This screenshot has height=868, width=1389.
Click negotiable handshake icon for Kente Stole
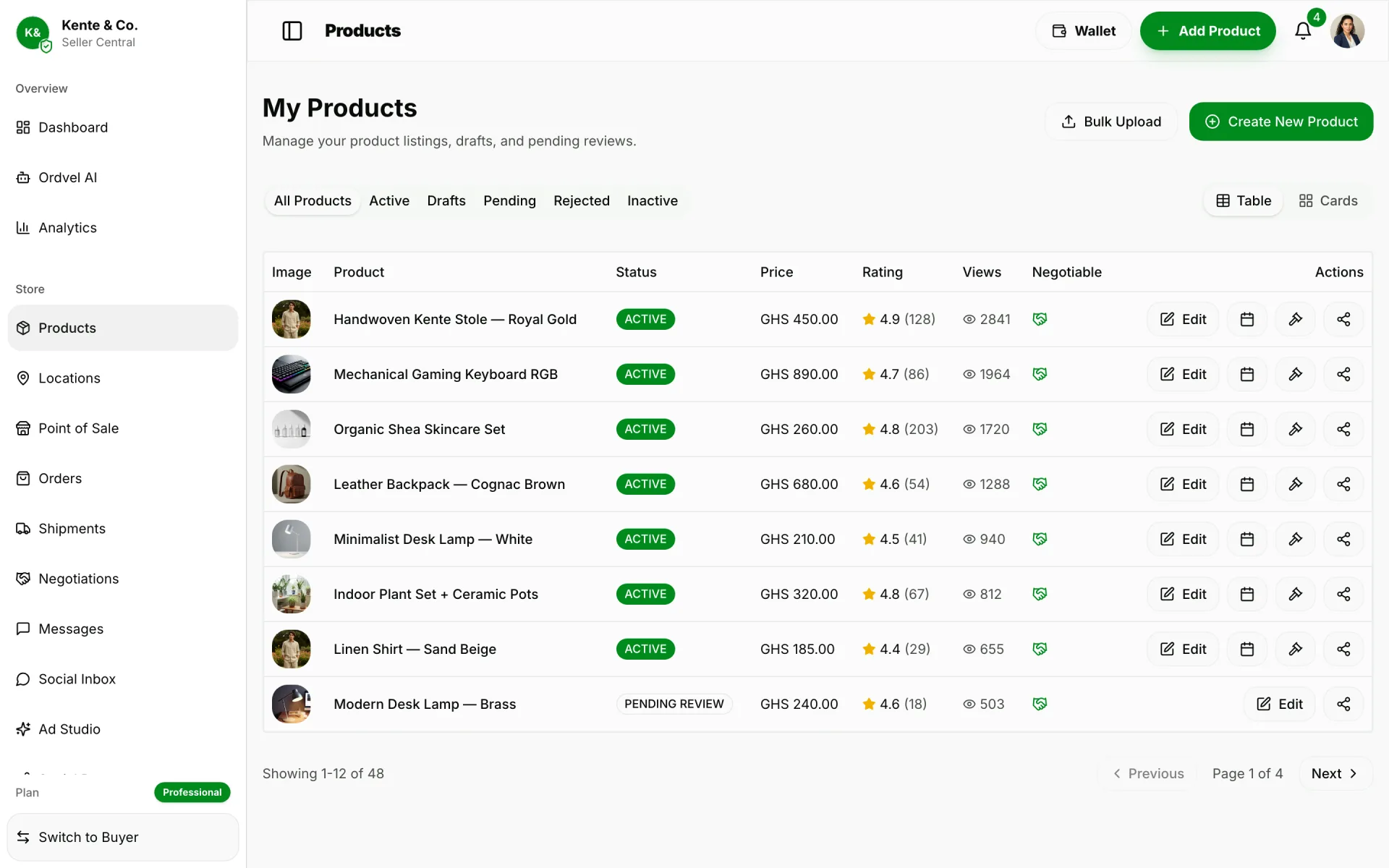tap(1040, 319)
